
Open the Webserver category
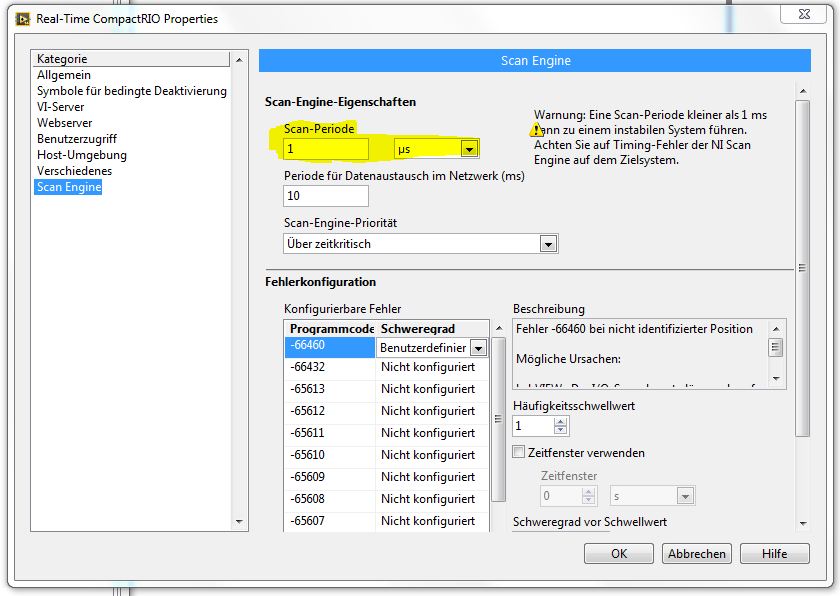click(64, 123)
